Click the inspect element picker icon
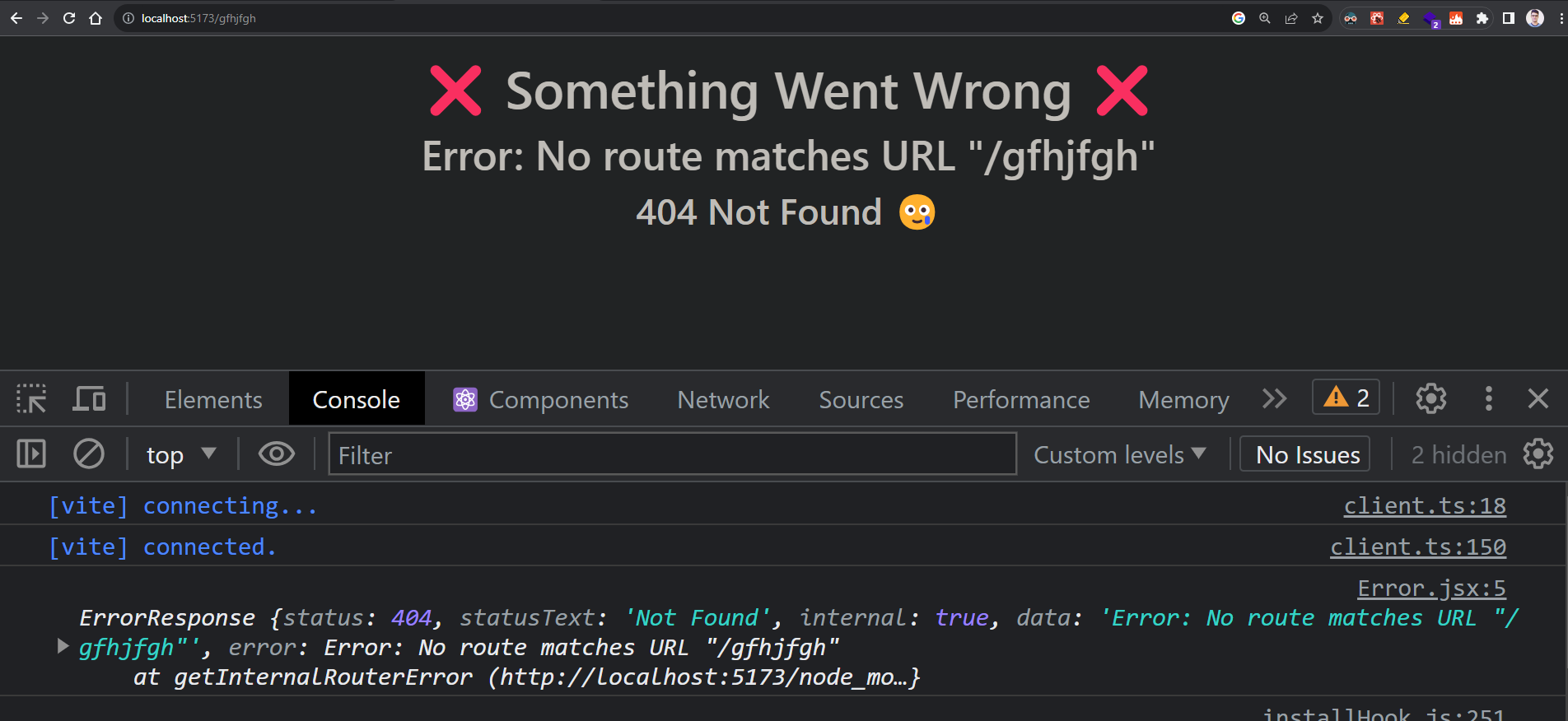Viewport: 1568px width, 721px height. [x=31, y=399]
